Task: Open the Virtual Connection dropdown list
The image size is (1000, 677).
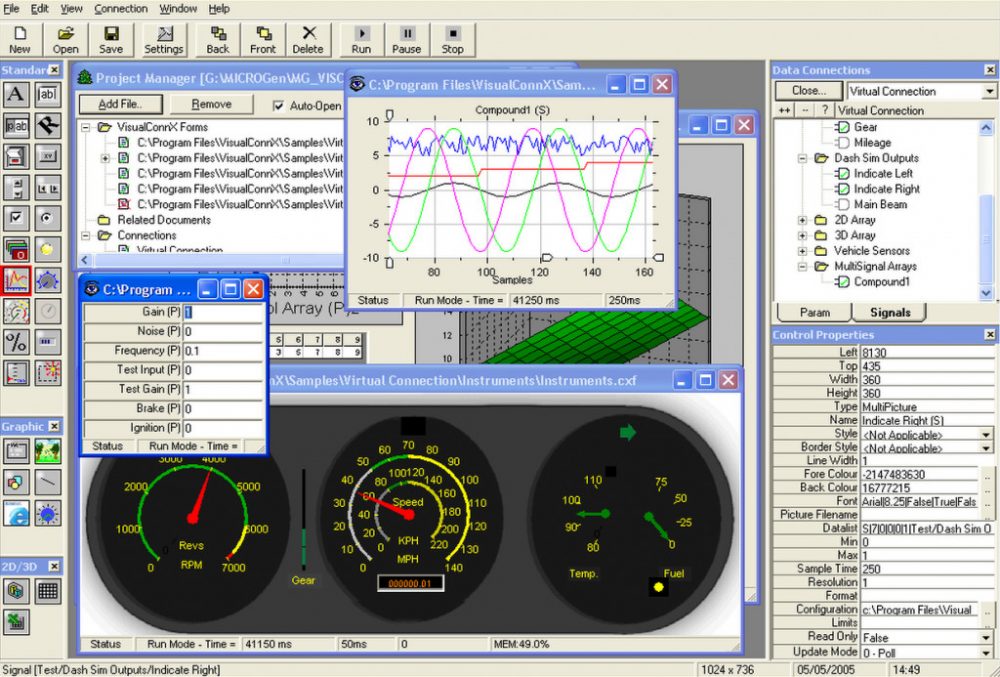Action: 988,90
